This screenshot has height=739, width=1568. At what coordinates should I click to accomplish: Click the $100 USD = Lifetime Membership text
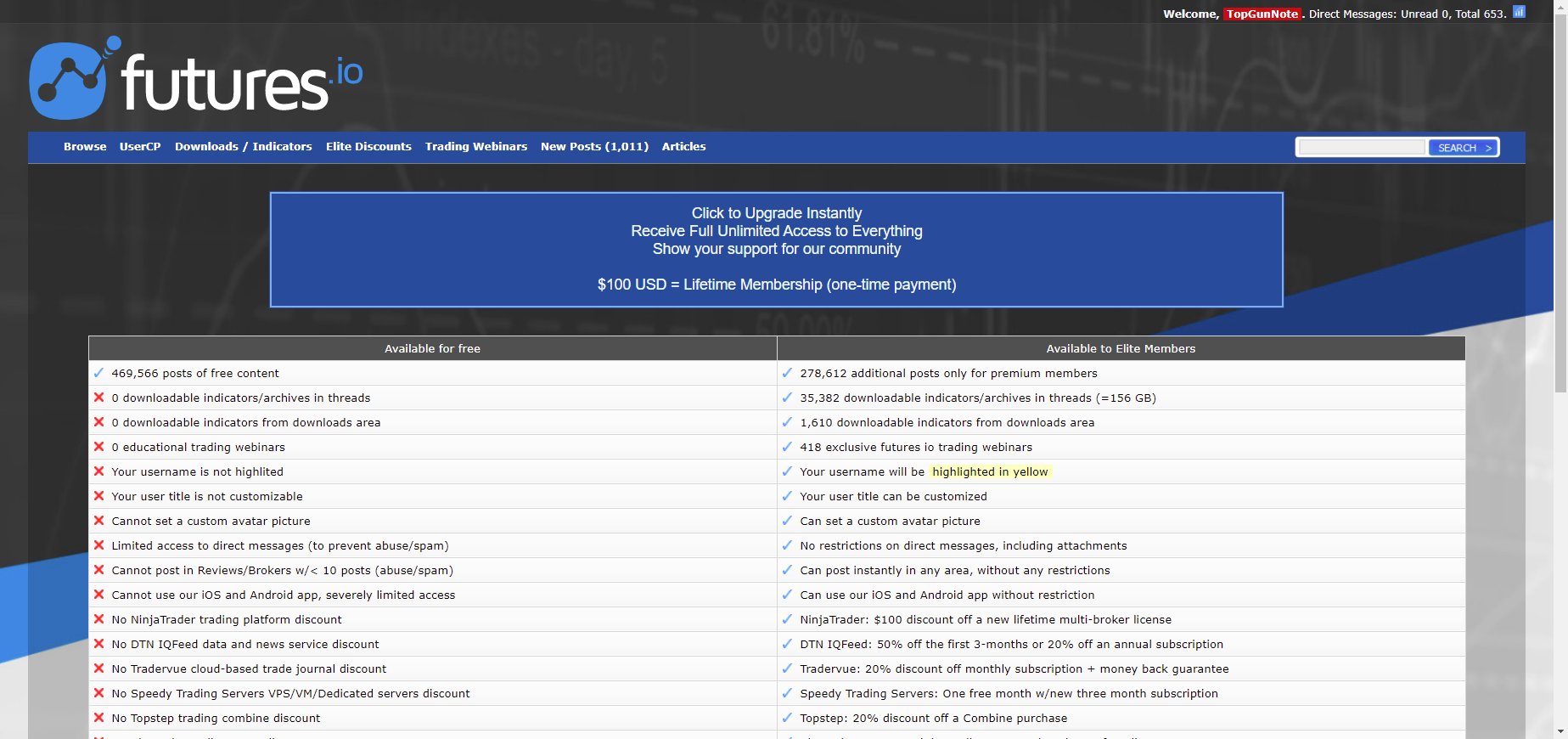pyautogui.click(x=777, y=285)
